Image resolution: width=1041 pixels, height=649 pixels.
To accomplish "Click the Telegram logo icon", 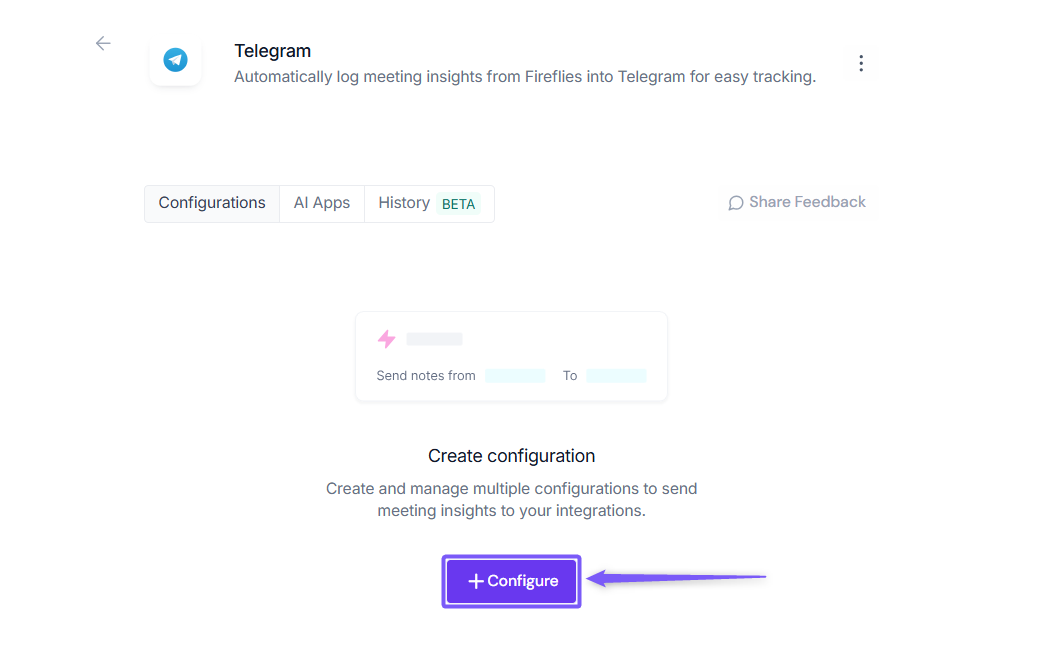I will (x=176, y=60).
